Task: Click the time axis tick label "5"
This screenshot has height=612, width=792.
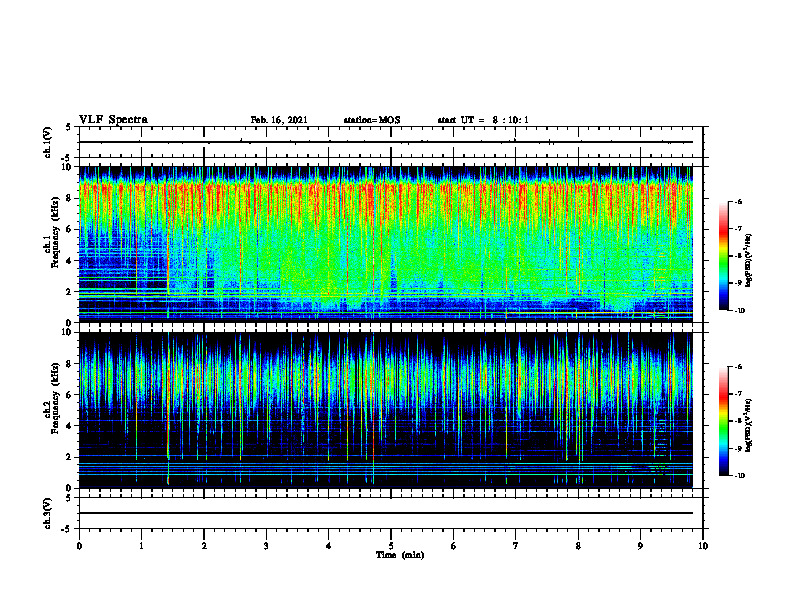Action: tap(391, 546)
